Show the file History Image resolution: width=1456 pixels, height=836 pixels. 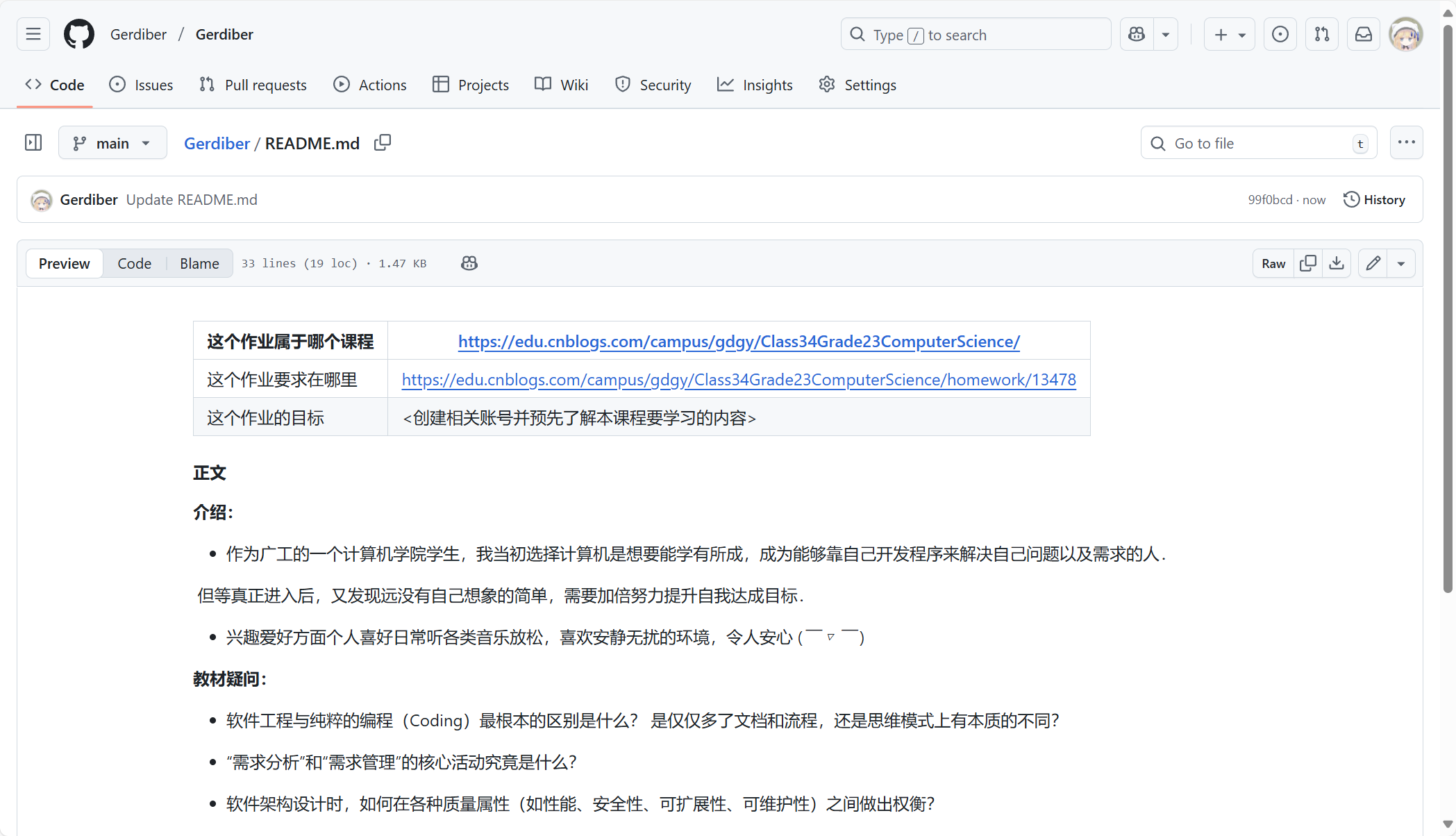click(x=1374, y=199)
